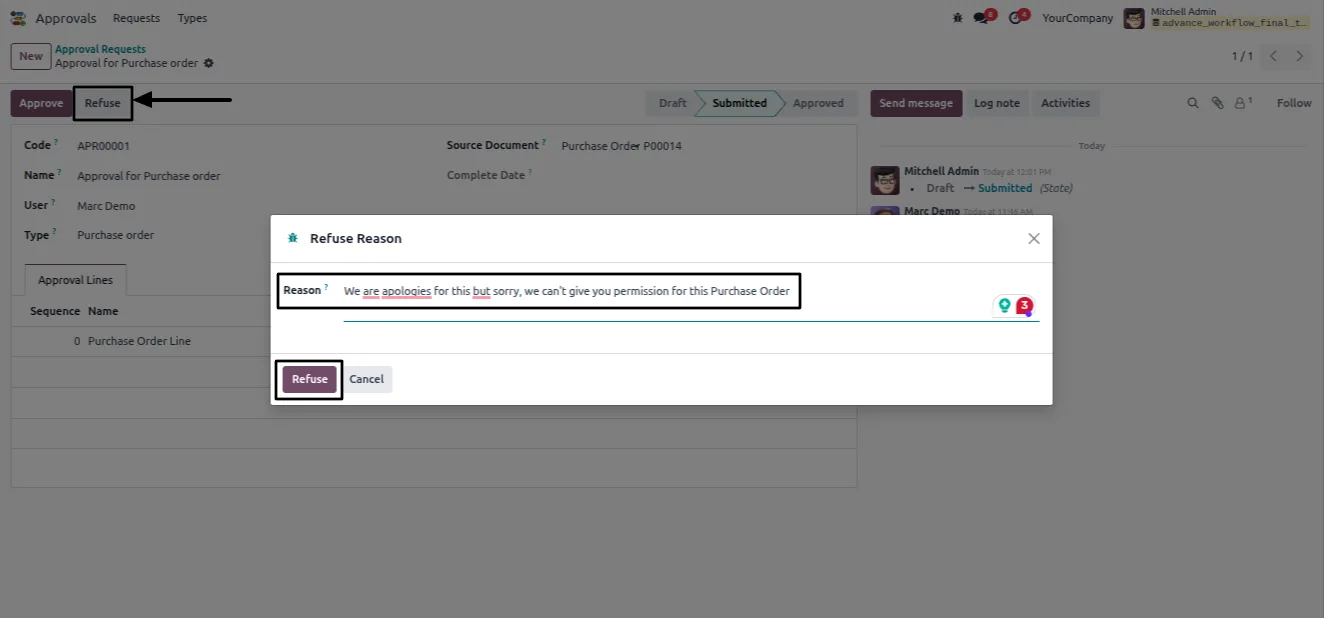1324x618 pixels.
Task: Confirm with the dialog Refuse button
Action: tap(310, 379)
